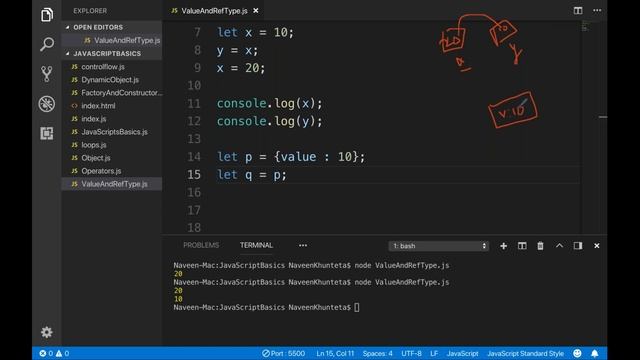The image size is (640, 360).
Task: Change file encoding UTF-8
Action: [411, 353]
